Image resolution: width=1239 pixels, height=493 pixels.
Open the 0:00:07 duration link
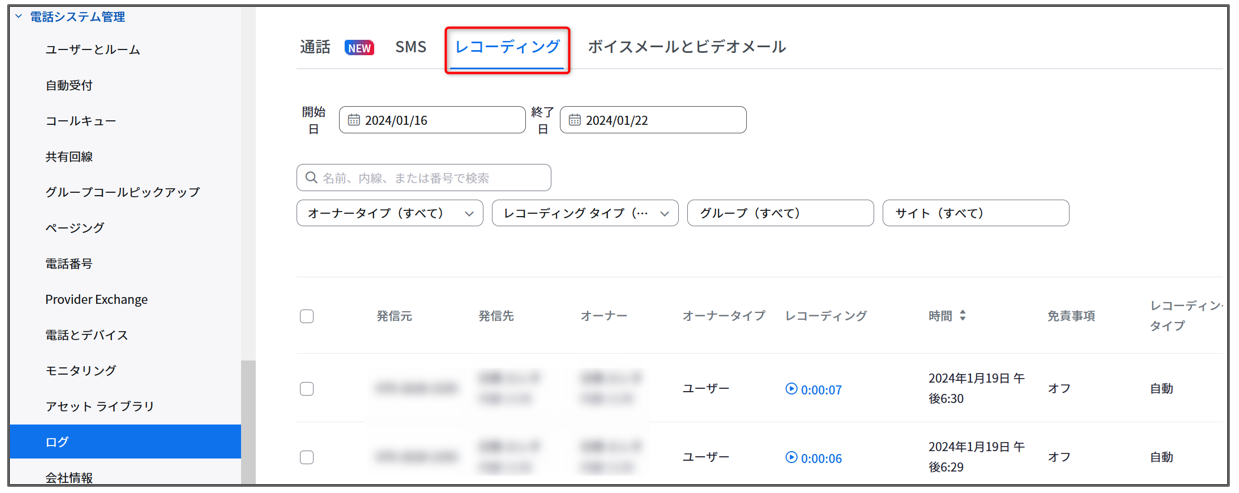[x=821, y=390]
